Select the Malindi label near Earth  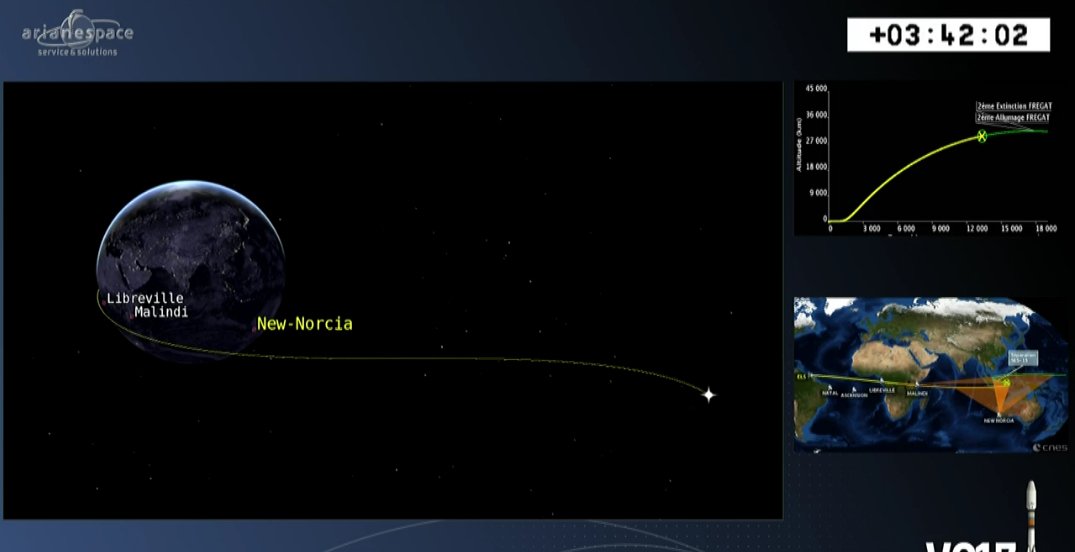tap(161, 313)
